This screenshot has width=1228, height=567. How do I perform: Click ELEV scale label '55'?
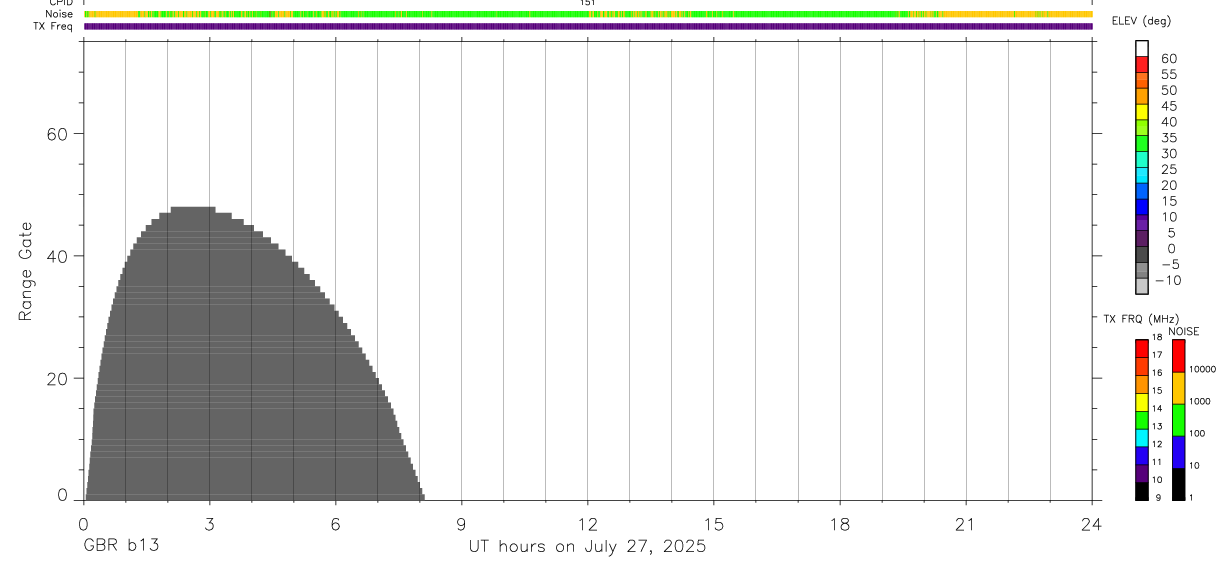click(1169, 75)
